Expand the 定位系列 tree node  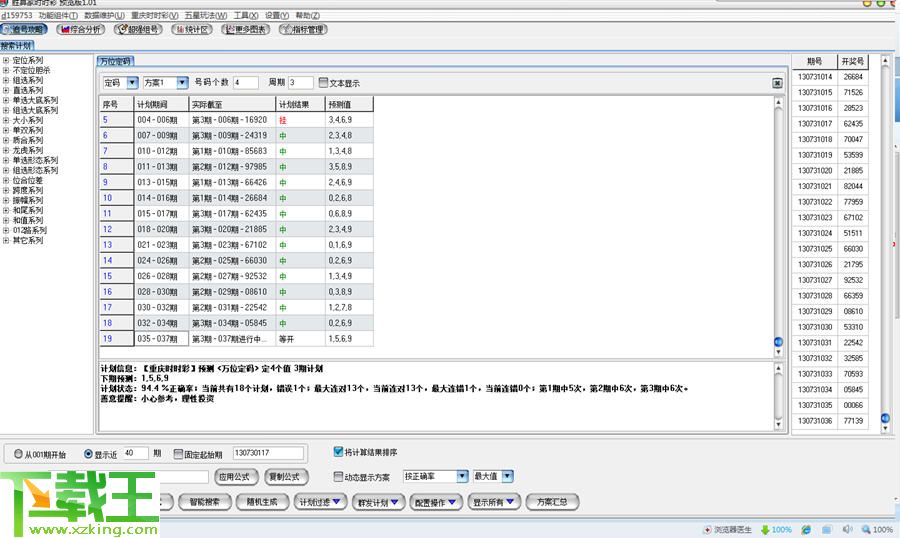6,60
